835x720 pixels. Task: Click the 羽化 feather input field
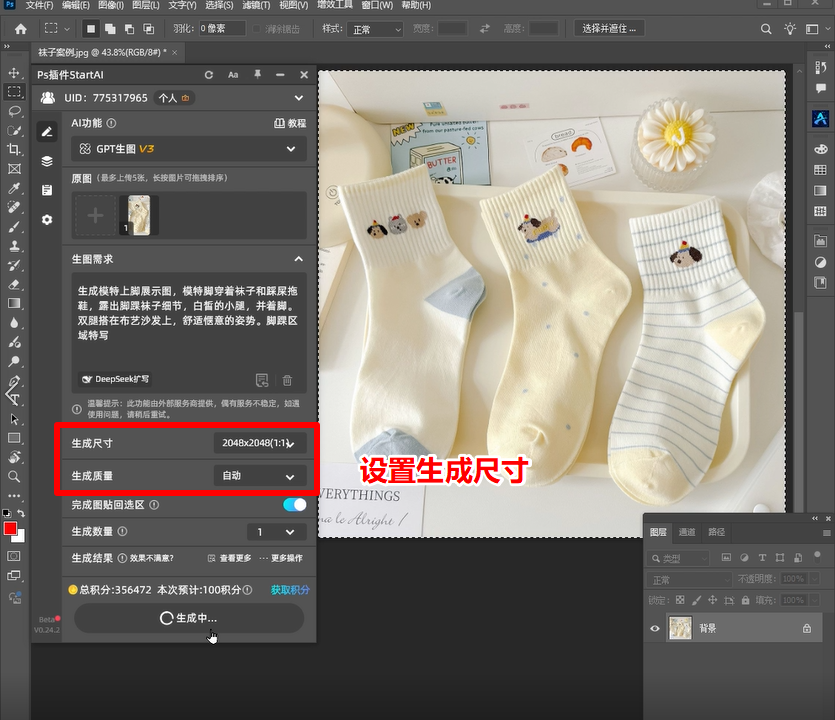click(222, 29)
